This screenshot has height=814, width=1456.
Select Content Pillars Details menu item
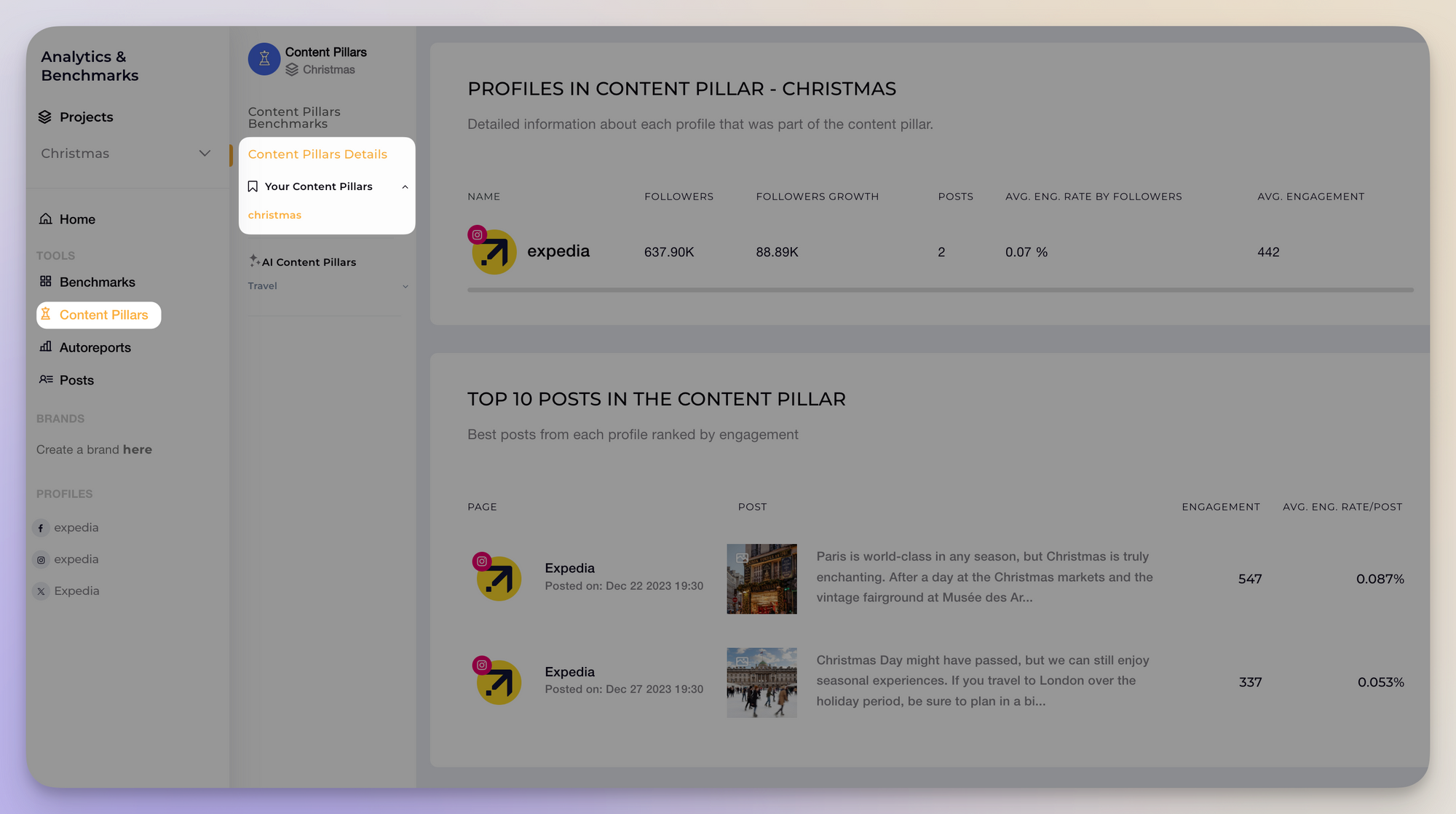click(317, 153)
